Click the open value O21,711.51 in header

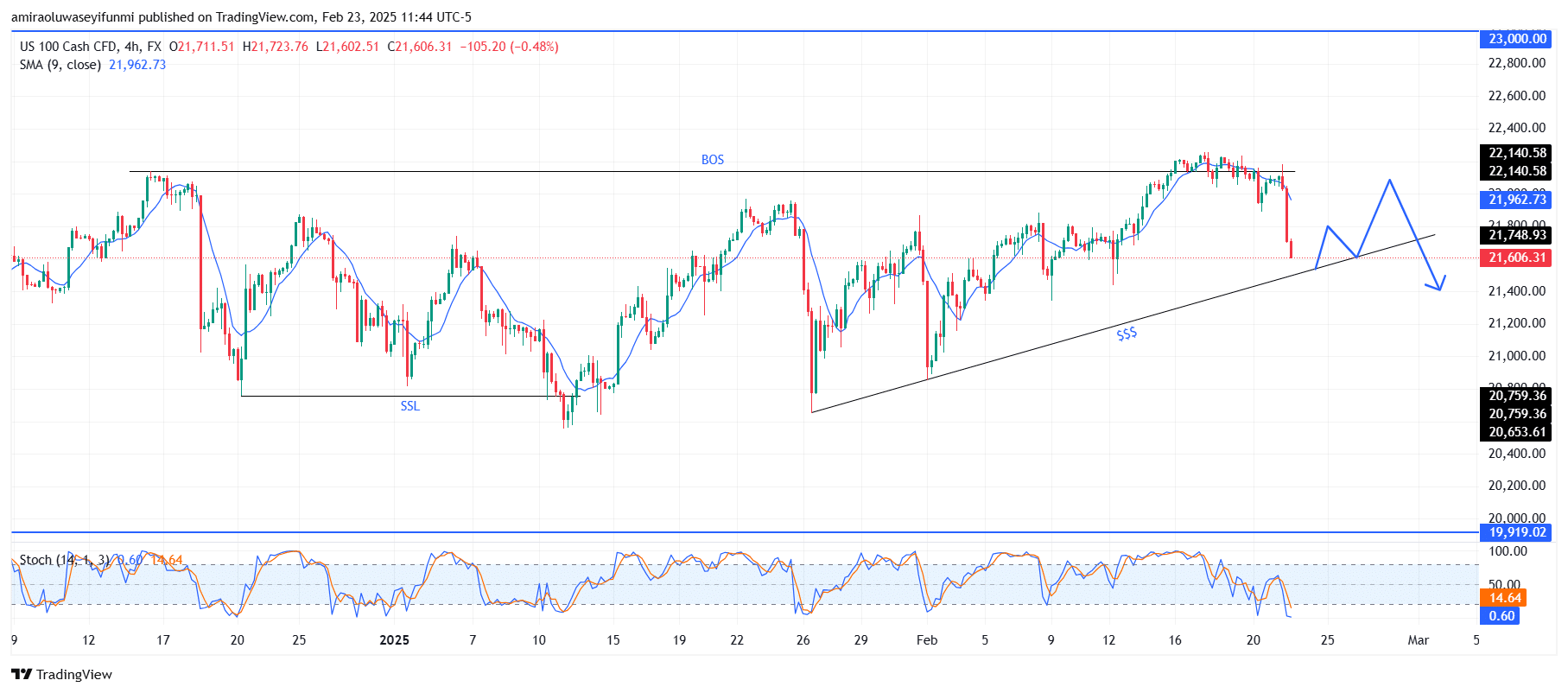click(202, 47)
